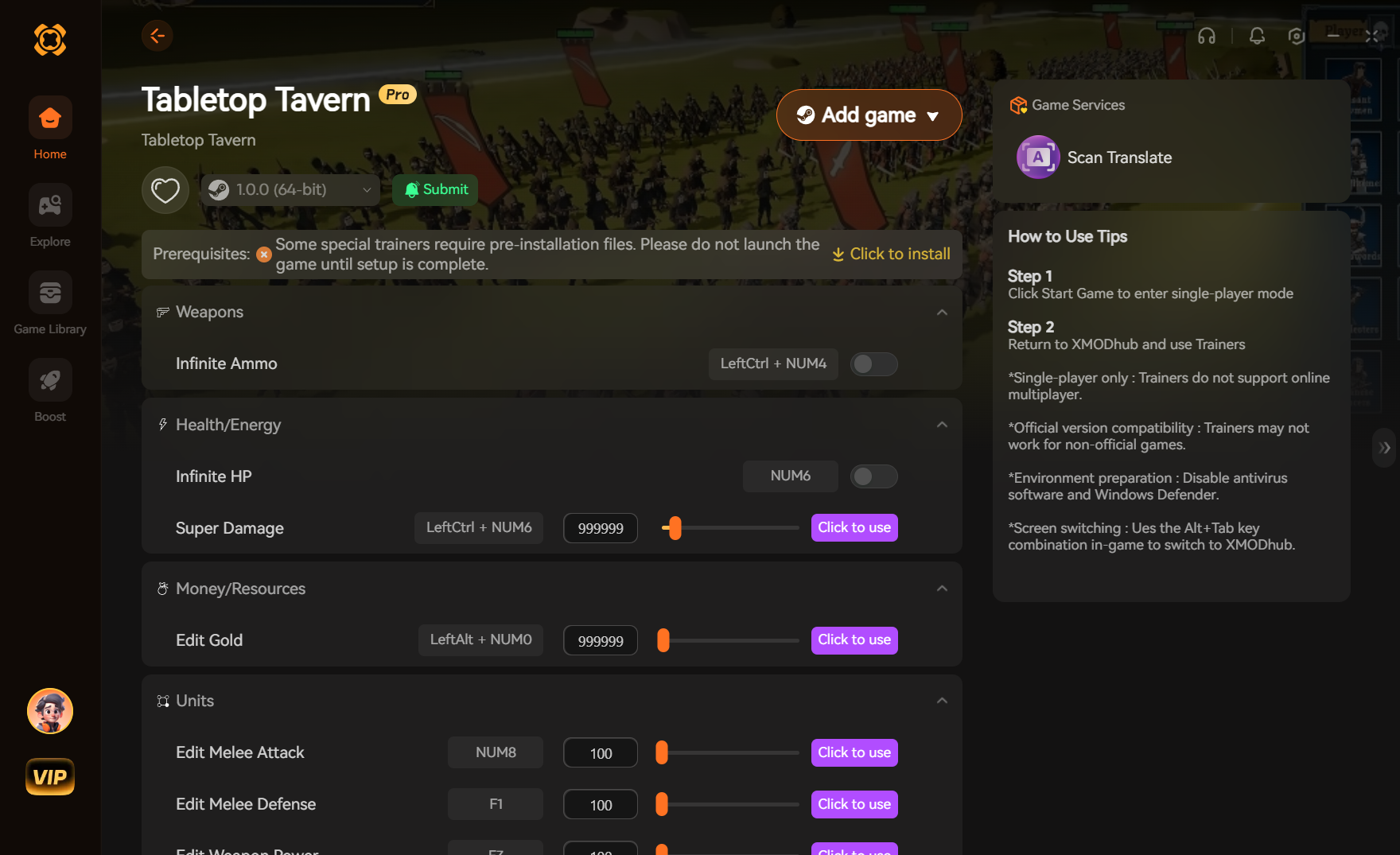Open the user avatar profile
Viewport: 1400px width, 855px height.
50,711
